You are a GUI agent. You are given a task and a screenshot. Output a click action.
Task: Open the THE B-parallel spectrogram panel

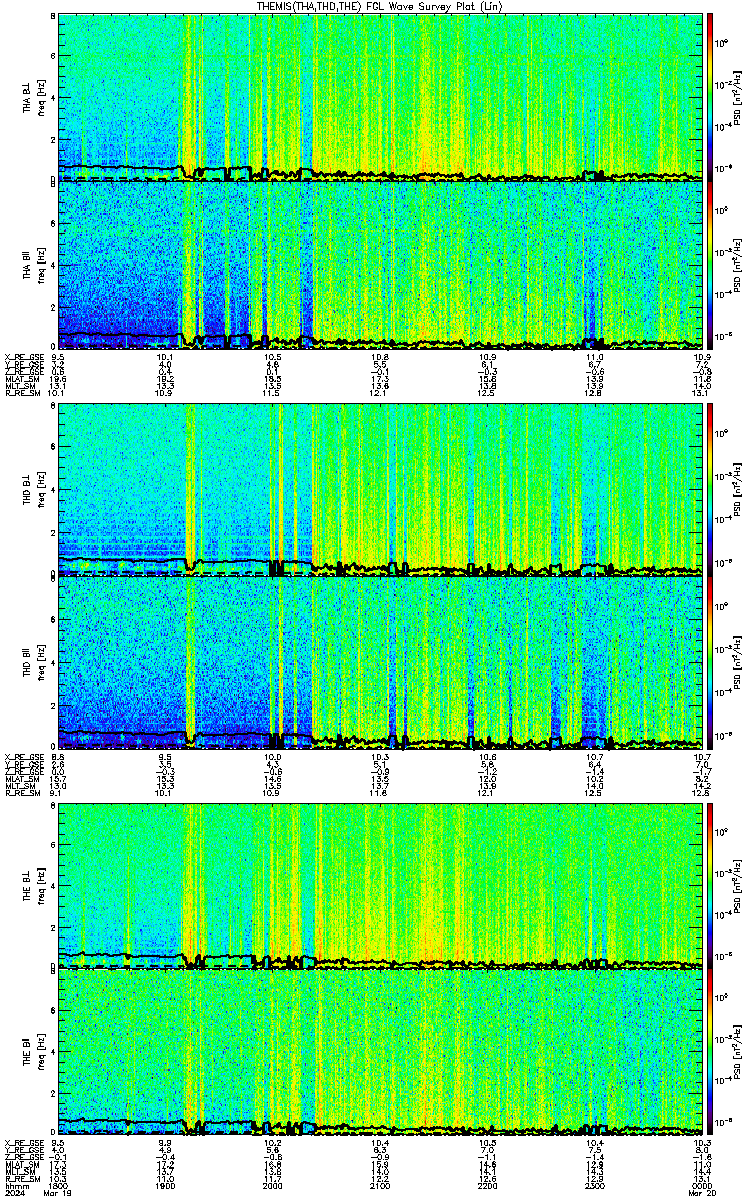pyautogui.click(x=380, y=1053)
